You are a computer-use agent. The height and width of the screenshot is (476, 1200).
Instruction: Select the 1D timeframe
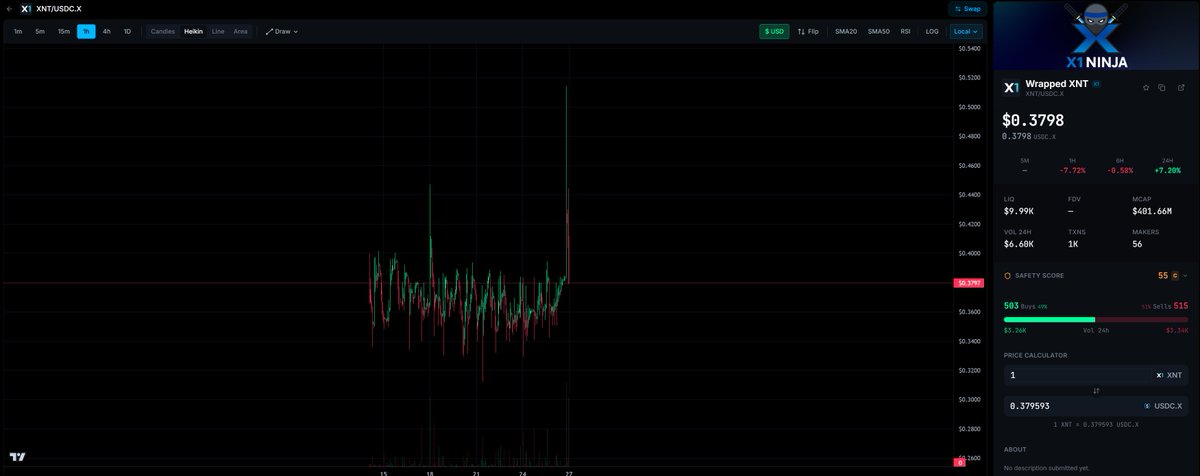[127, 31]
